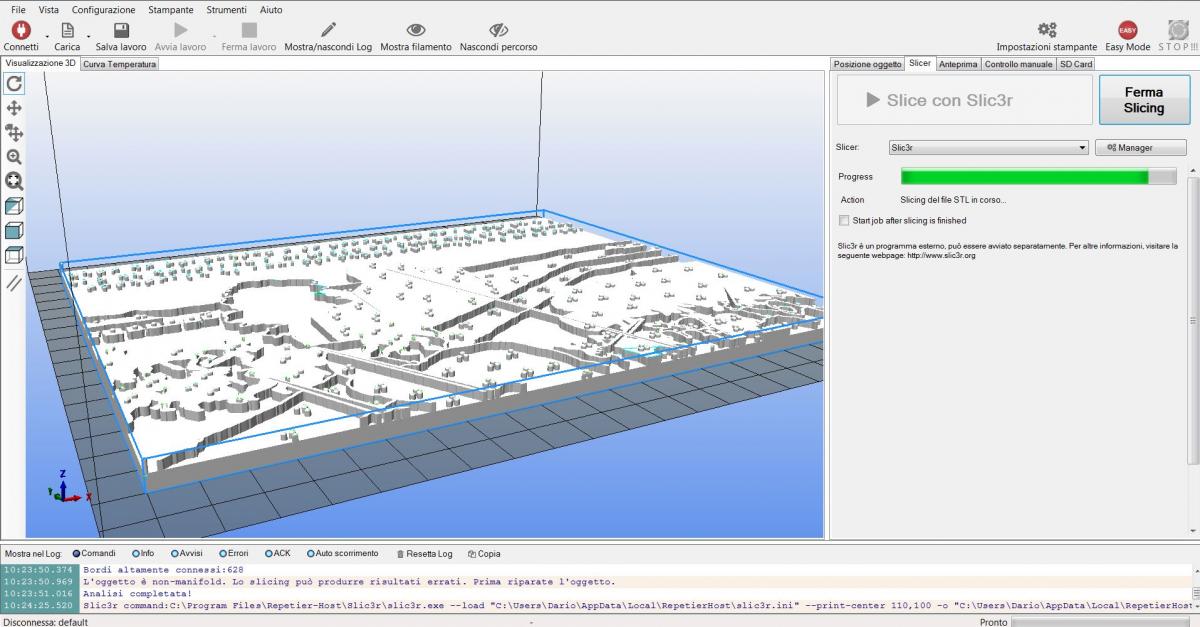Select the rotate view tool

click(x=14, y=84)
